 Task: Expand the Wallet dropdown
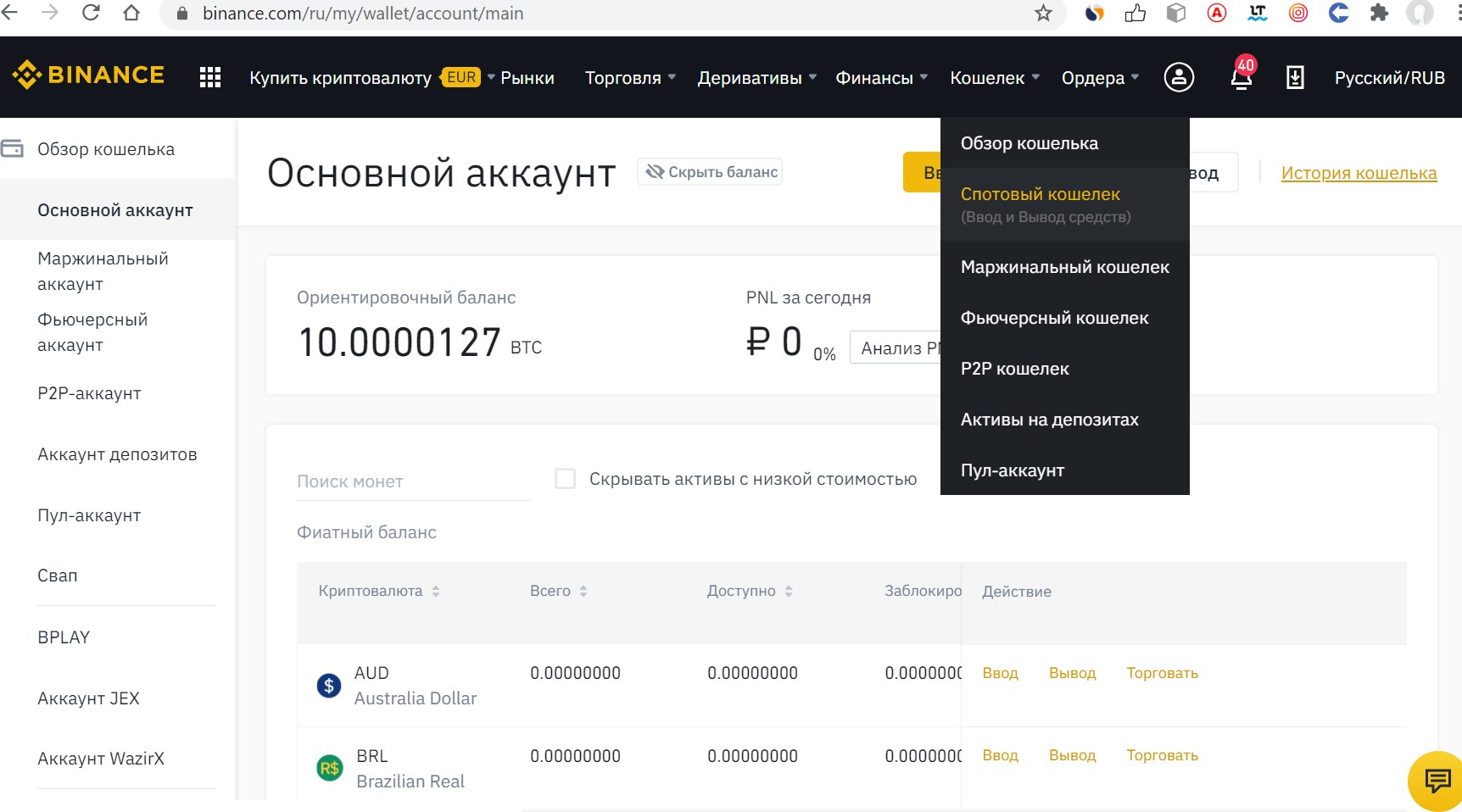(995, 78)
